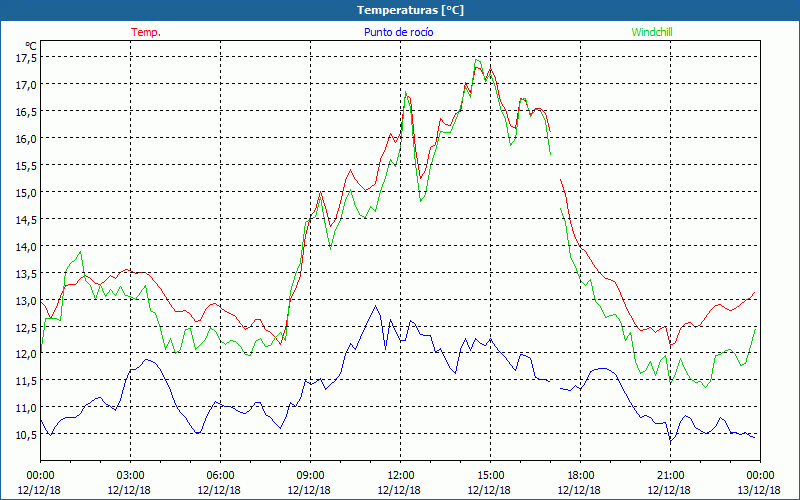
Task: Click the 13,0 y-axis value
Action: pos(27,301)
